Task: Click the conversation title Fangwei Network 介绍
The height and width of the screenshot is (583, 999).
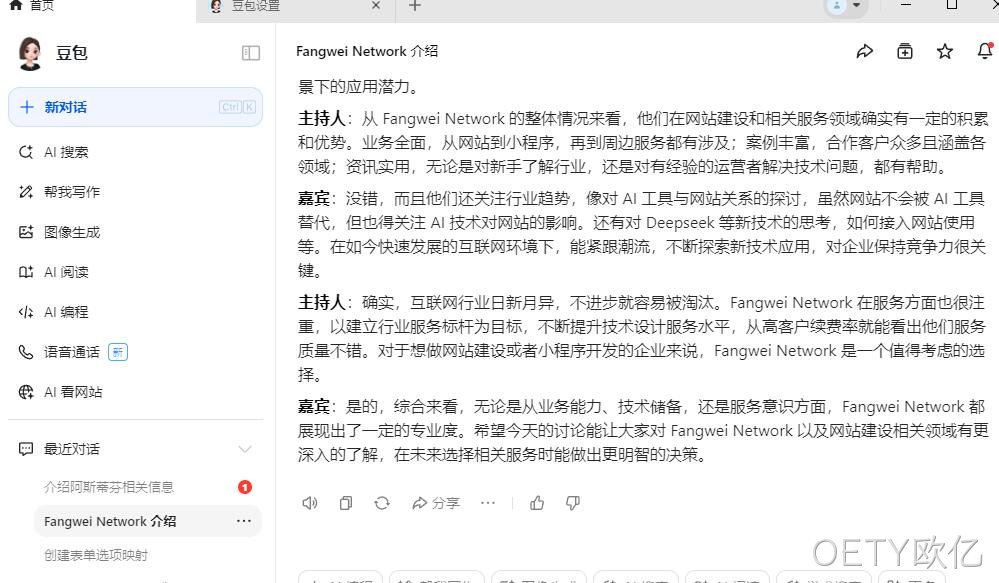Action: pyautogui.click(x=367, y=52)
